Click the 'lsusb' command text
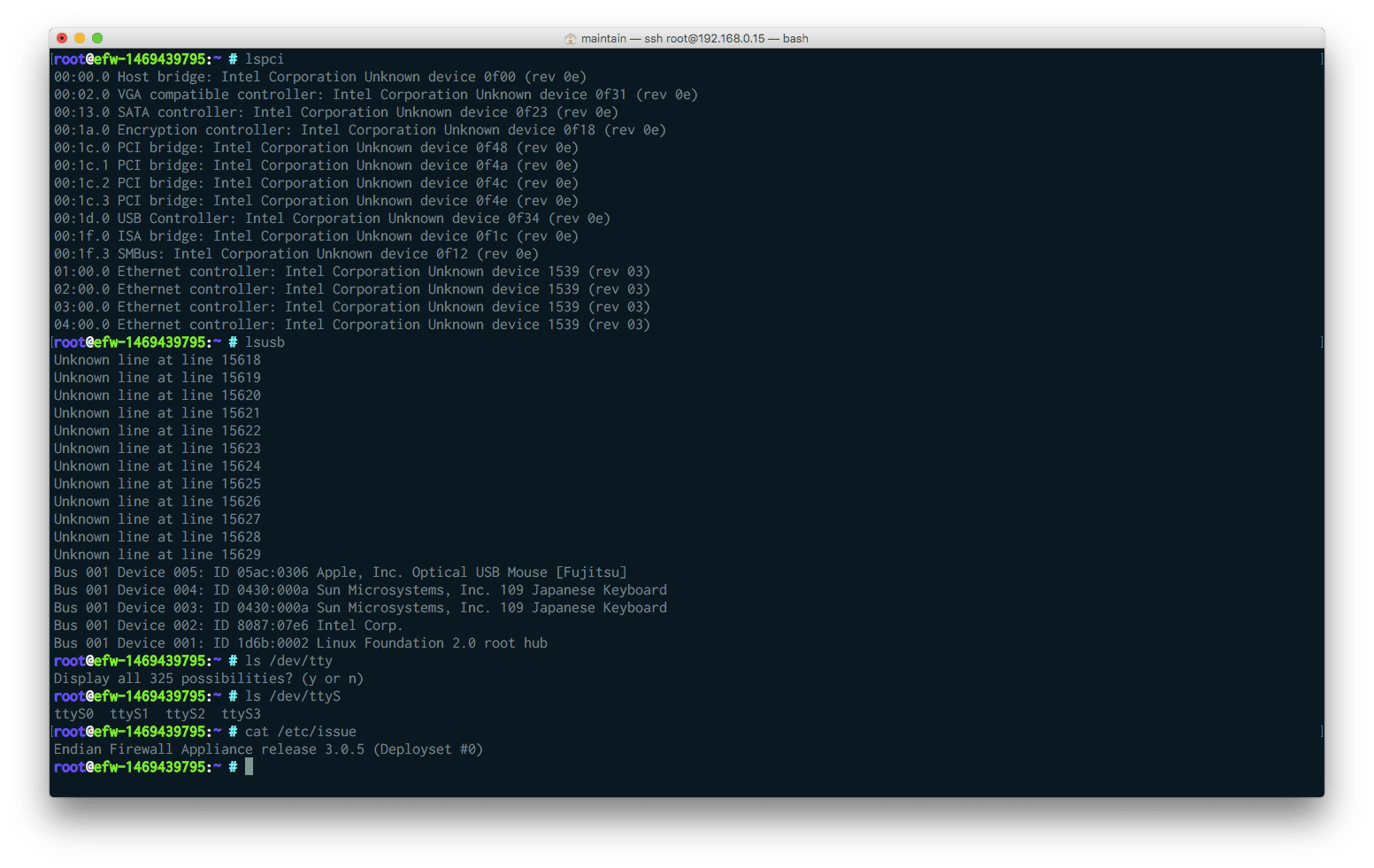Viewport: 1374px width, 868px height. 265,342
